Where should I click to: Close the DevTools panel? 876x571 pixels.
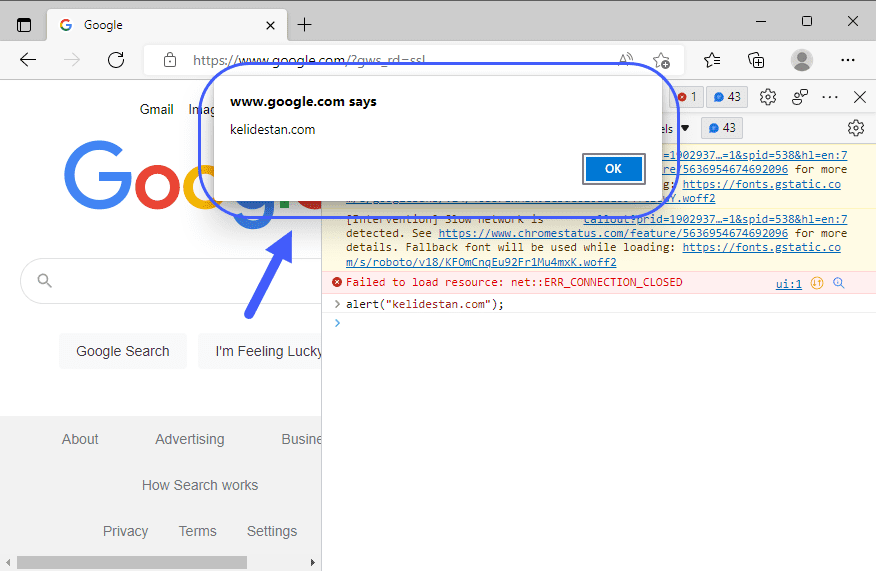click(860, 97)
